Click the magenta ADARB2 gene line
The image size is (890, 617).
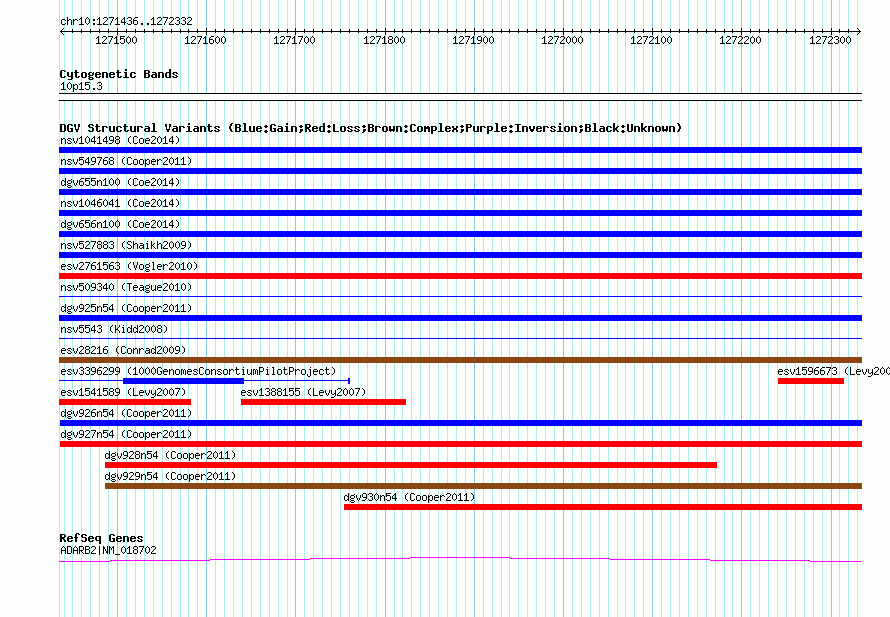point(460,560)
